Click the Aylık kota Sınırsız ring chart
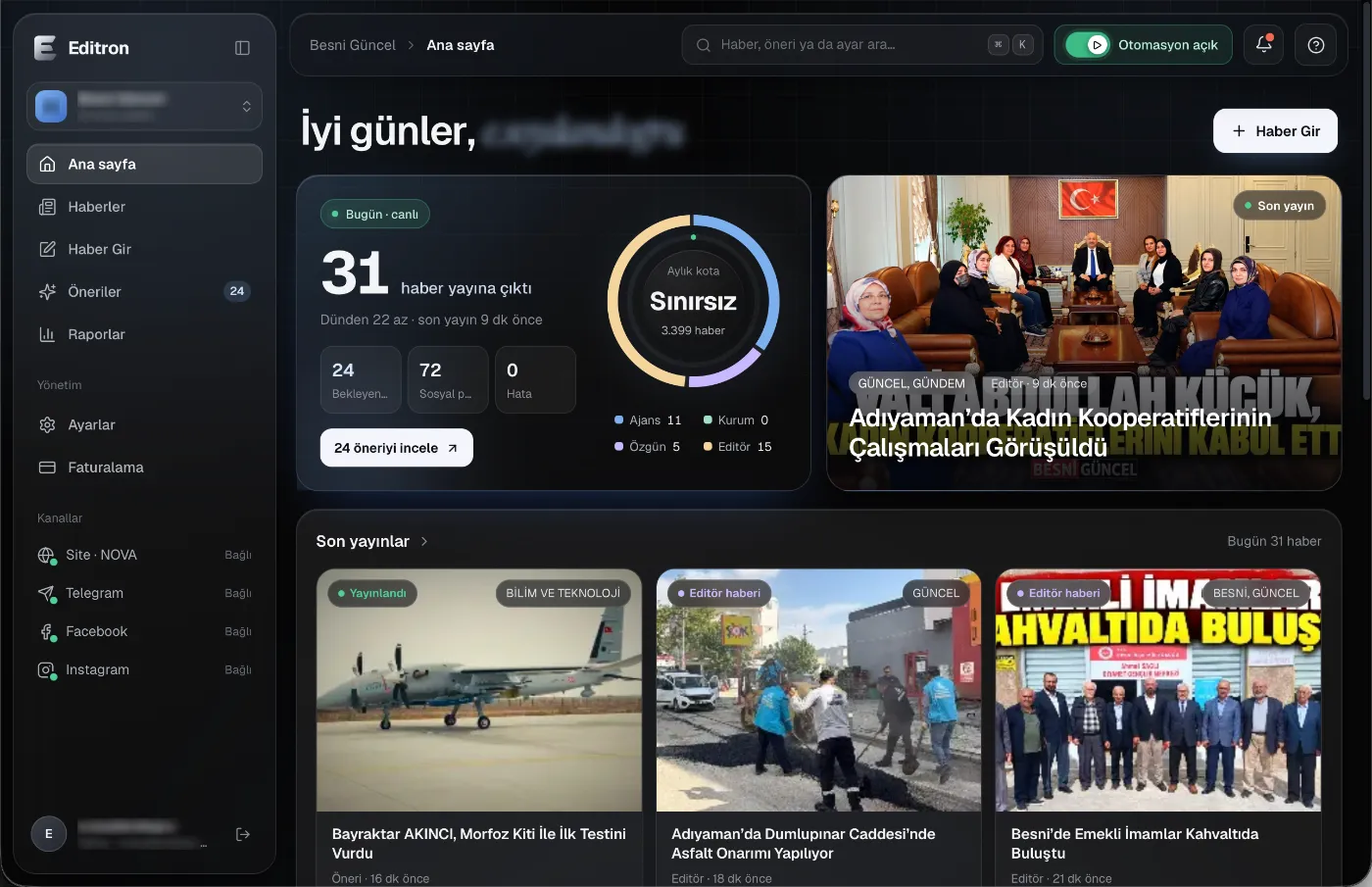1372x887 pixels. click(x=694, y=301)
